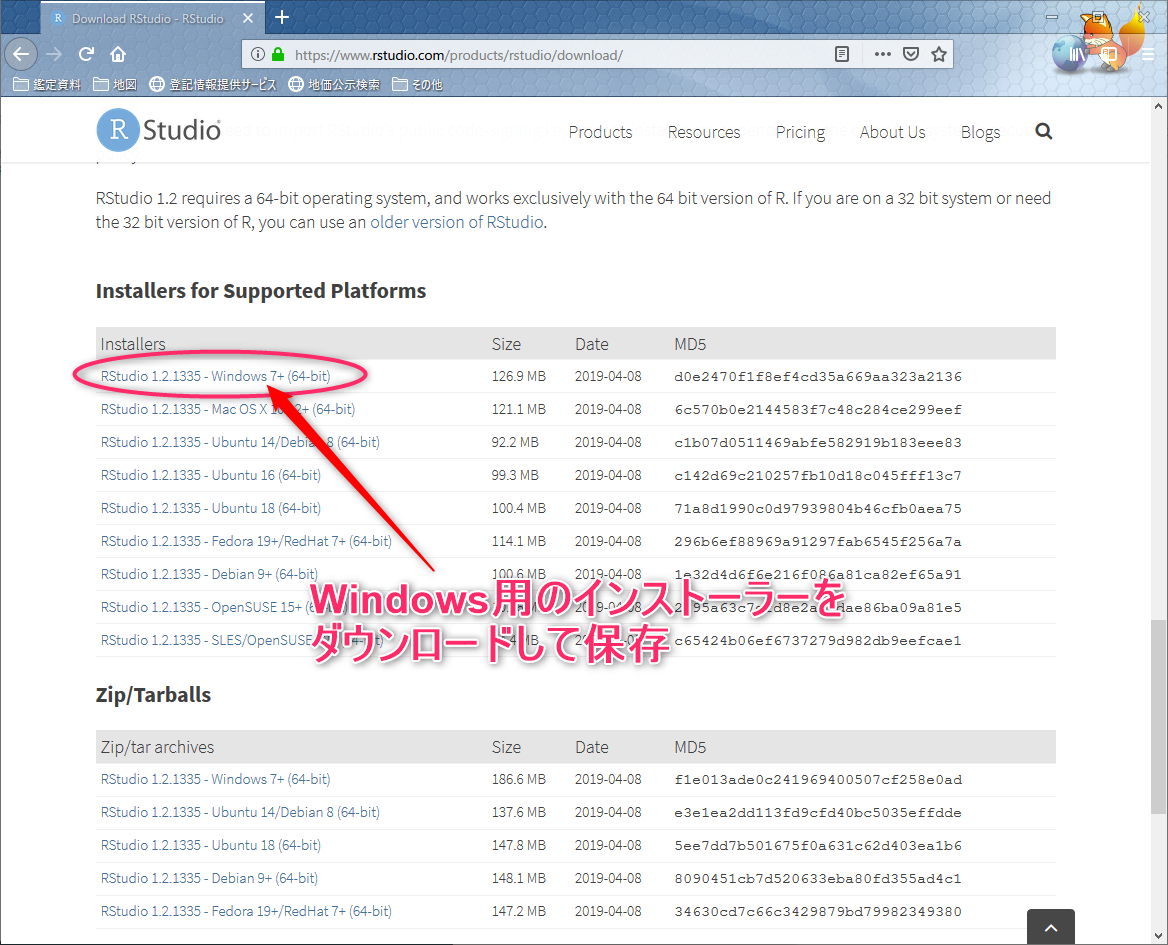
Task: Open the About Us menu
Action: pyautogui.click(x=892, y=132)
